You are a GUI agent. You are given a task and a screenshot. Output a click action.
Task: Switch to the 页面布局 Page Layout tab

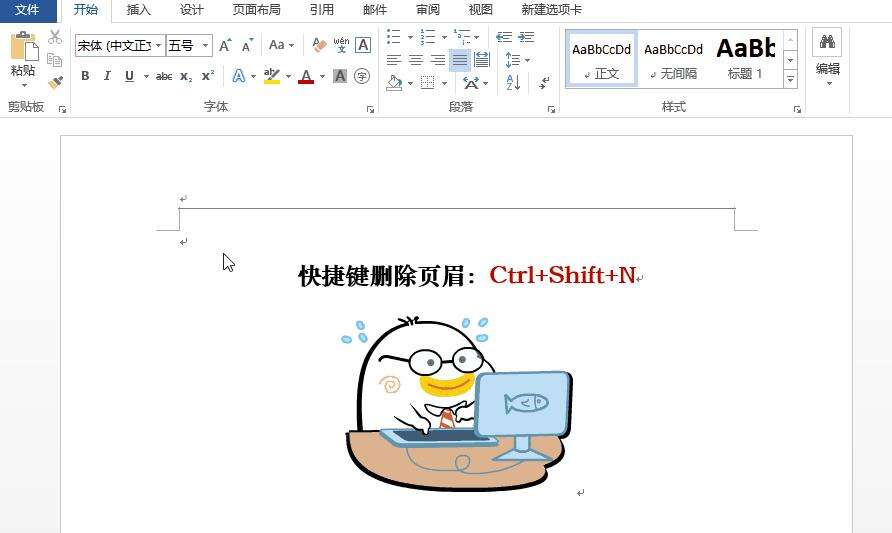click(x=257, y=10)
